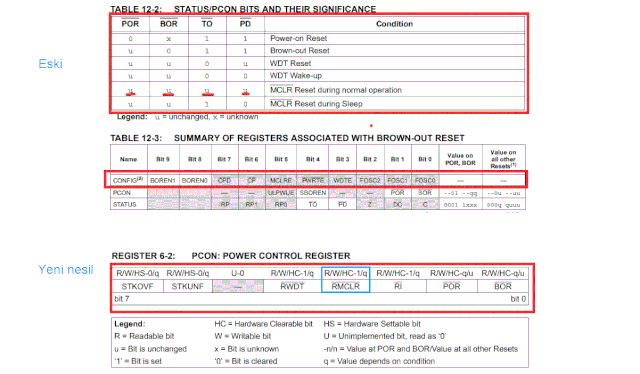640x374 pixels.
Task: Click the "Bit 9" column header
Action: click(x=162, y=159)
